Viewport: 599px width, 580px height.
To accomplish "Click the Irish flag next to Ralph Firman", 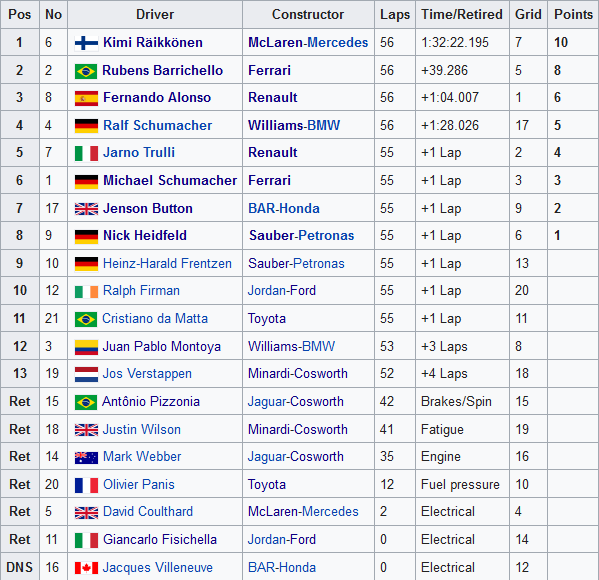I will [x=86, y=292].
